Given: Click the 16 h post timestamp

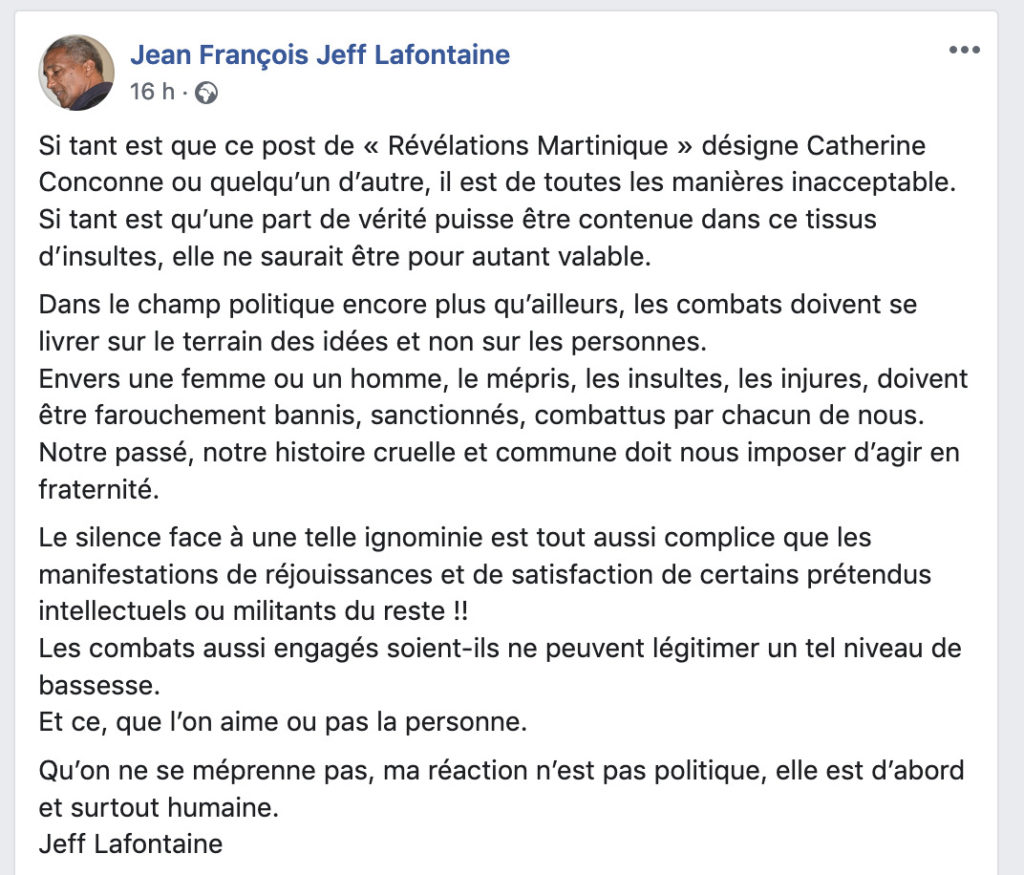Looking at the screenshot, I should pos(152,92).
